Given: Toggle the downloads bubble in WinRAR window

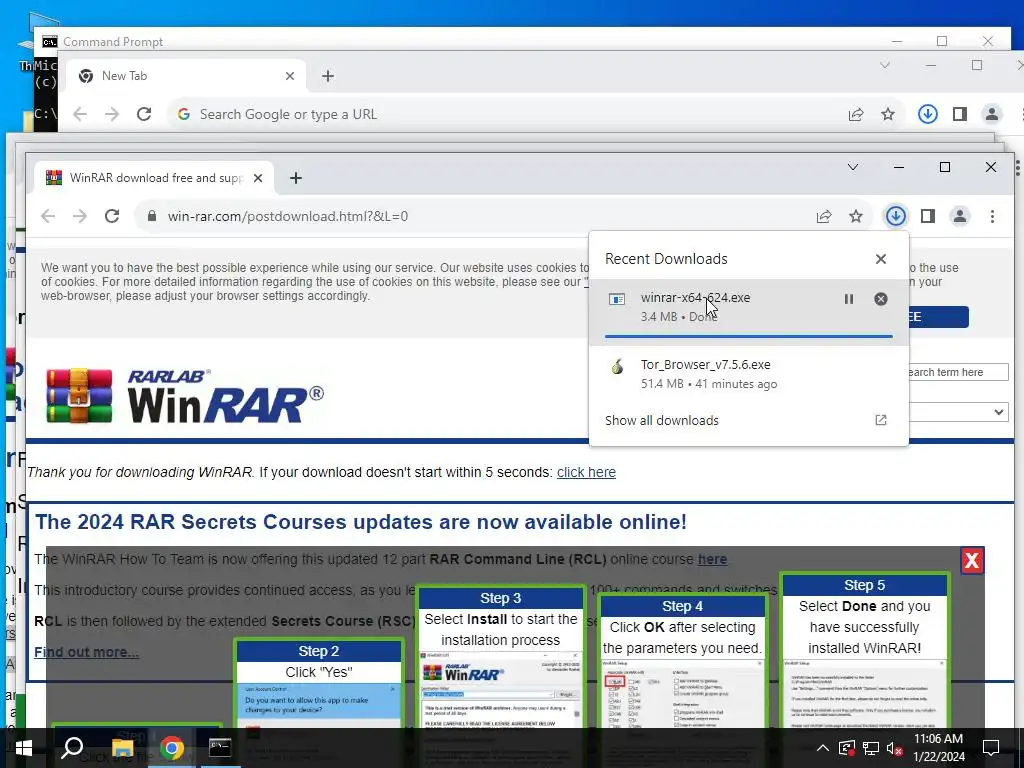Looking at the screenshot, I should click(x=895, y=216).
